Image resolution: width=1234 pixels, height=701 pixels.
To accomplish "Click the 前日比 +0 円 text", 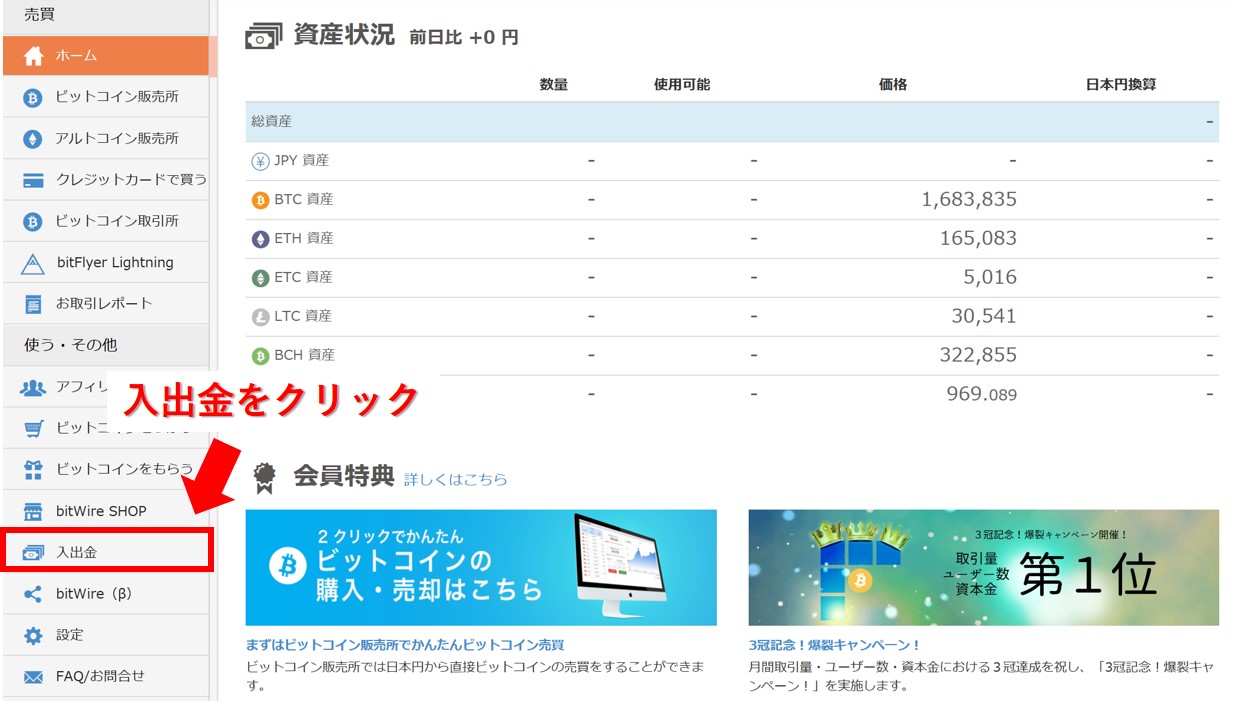I will pyautogui.click(x=464, y=38).
